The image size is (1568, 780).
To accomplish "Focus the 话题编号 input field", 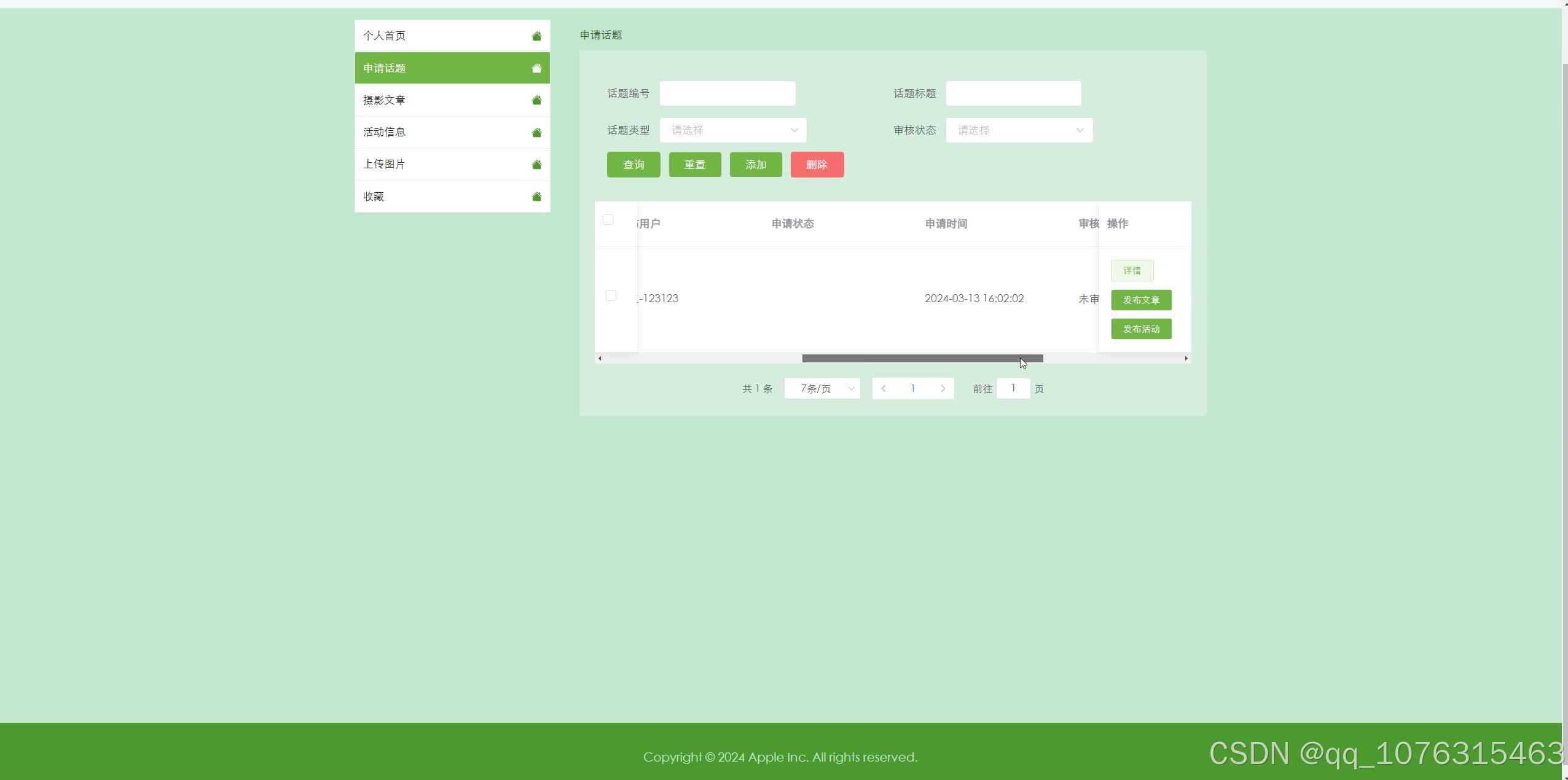I will pyautogui.click(x=727, y=93).
